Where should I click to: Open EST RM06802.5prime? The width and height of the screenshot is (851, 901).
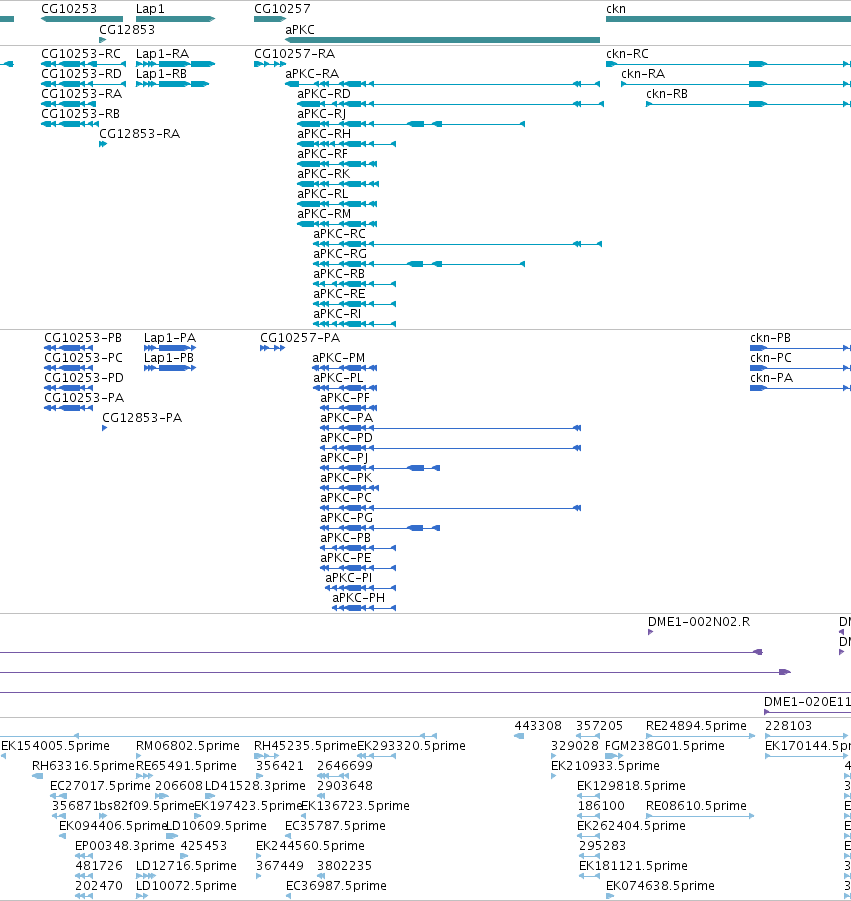pos(188,746)
